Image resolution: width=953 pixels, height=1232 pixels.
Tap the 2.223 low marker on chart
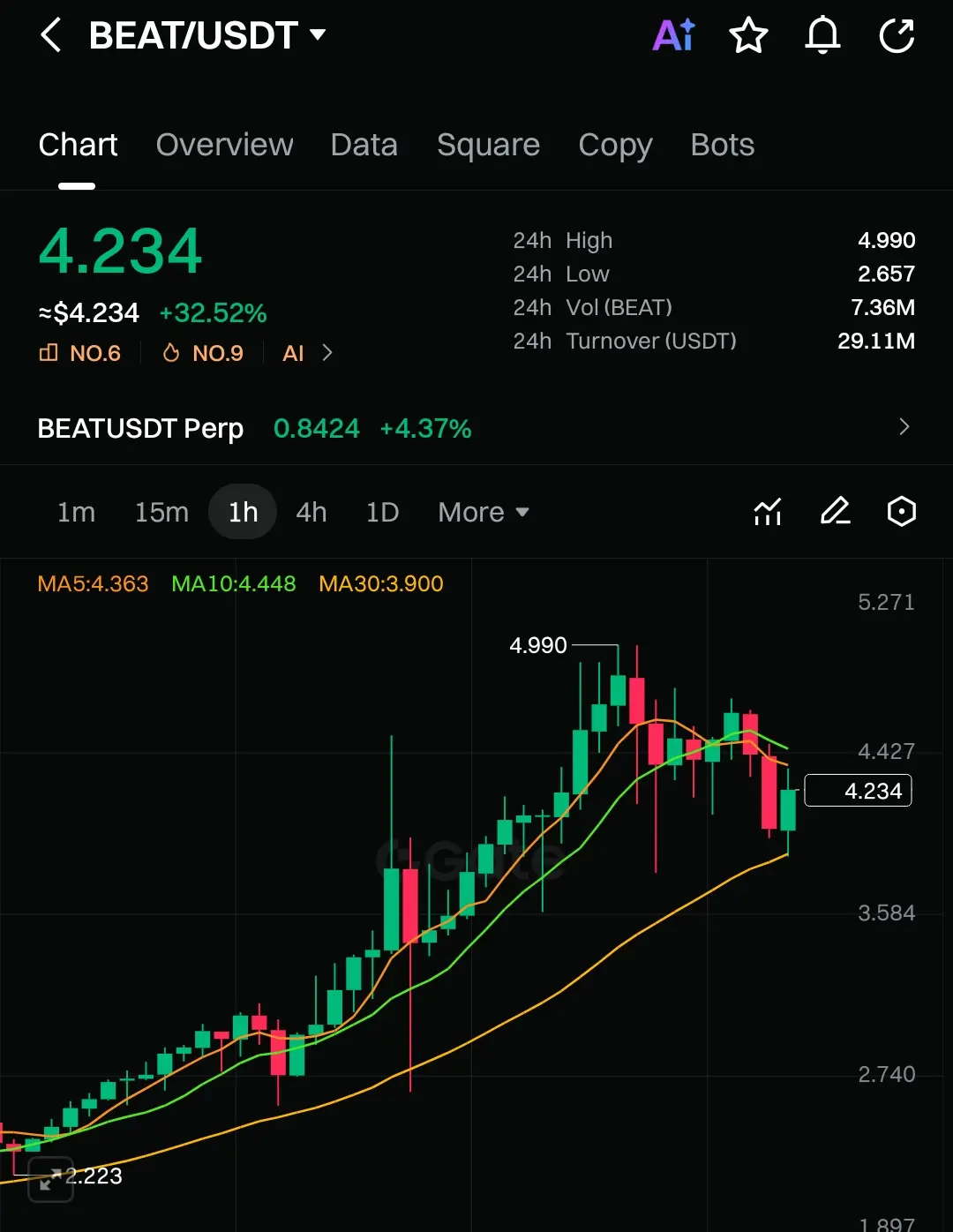pyautogui.click(x=94, y=1176)
